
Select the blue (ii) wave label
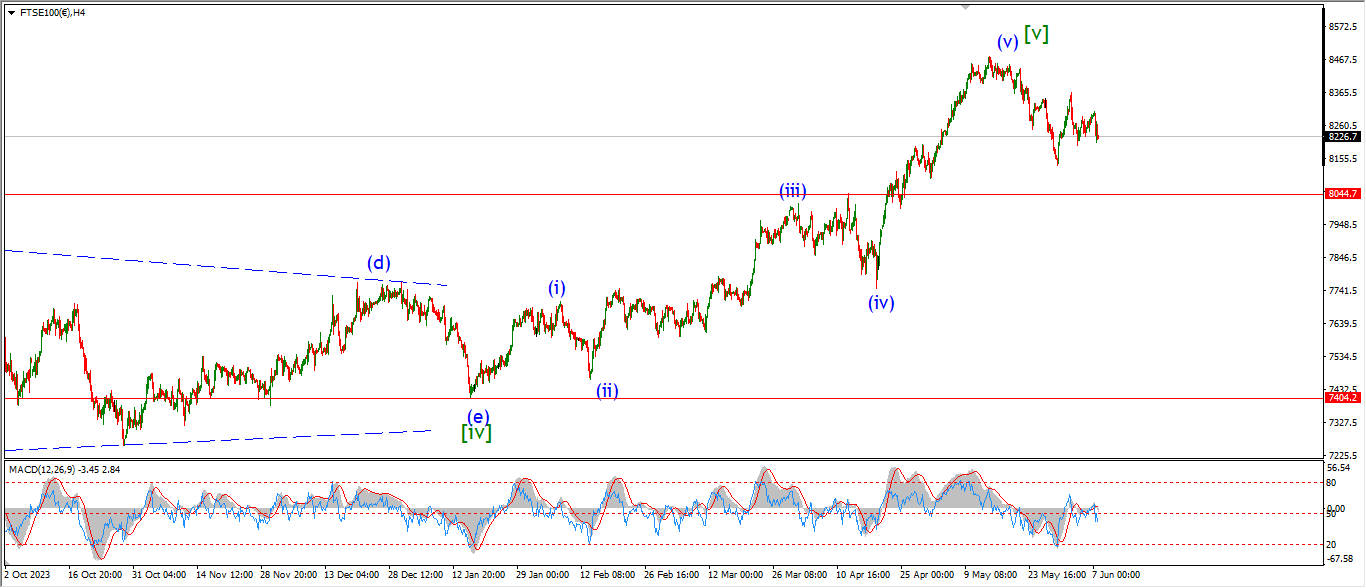607,390
